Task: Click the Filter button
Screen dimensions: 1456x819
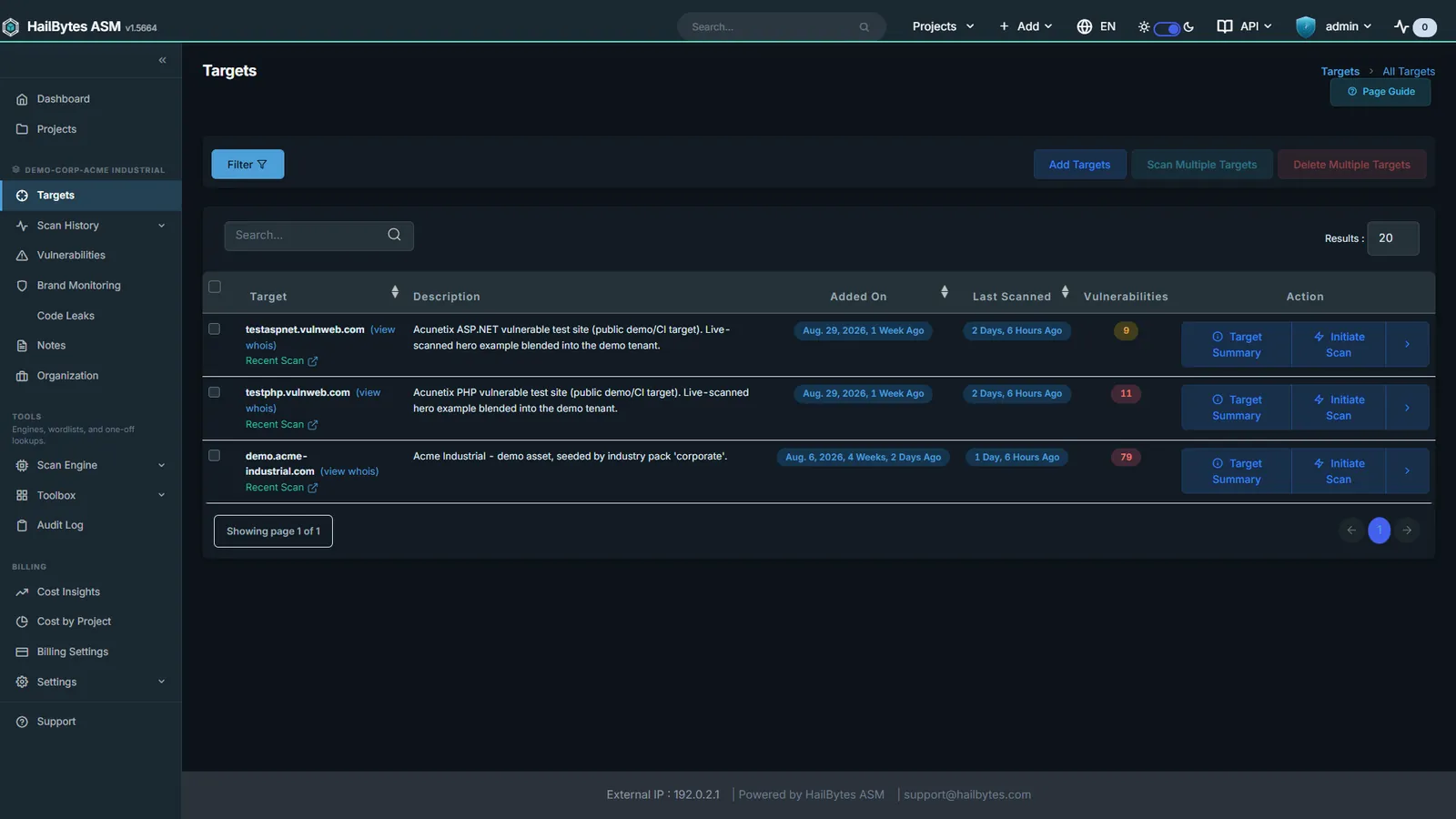Action: [248, 165]
